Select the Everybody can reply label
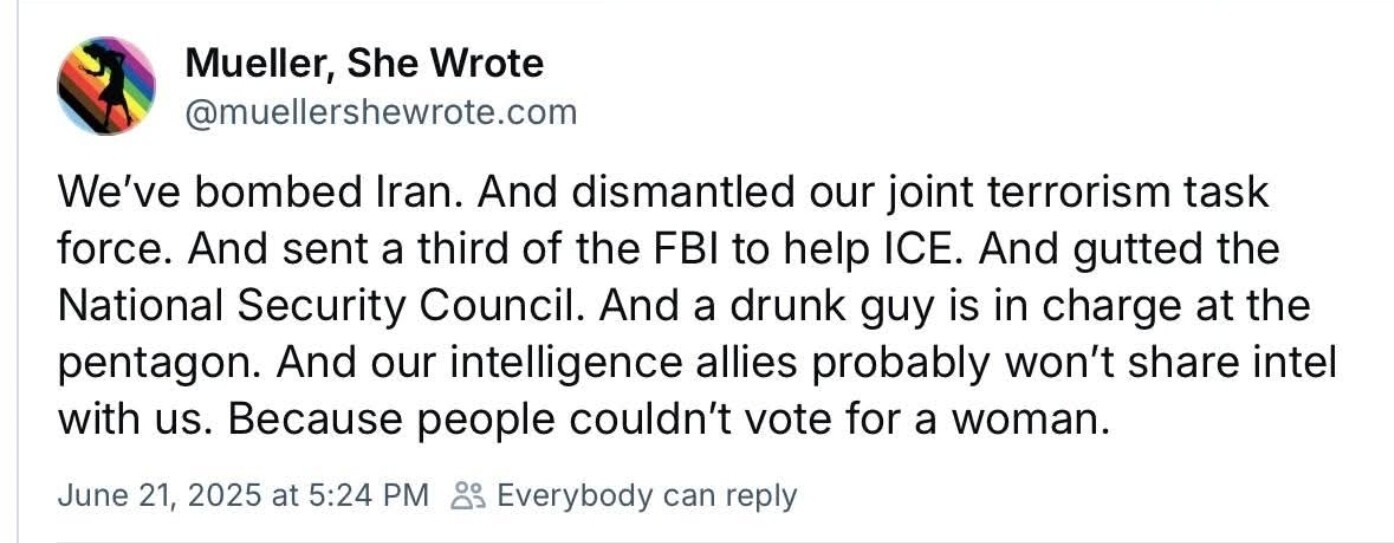This screenshot has height=543, width=1394. (x=646, y=496)
